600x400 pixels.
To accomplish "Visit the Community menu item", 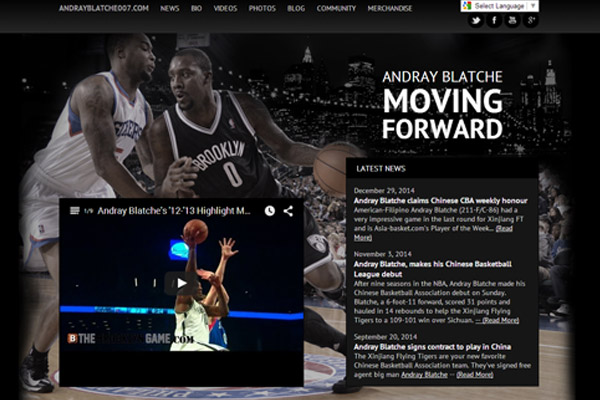I will tap(336, 8).
